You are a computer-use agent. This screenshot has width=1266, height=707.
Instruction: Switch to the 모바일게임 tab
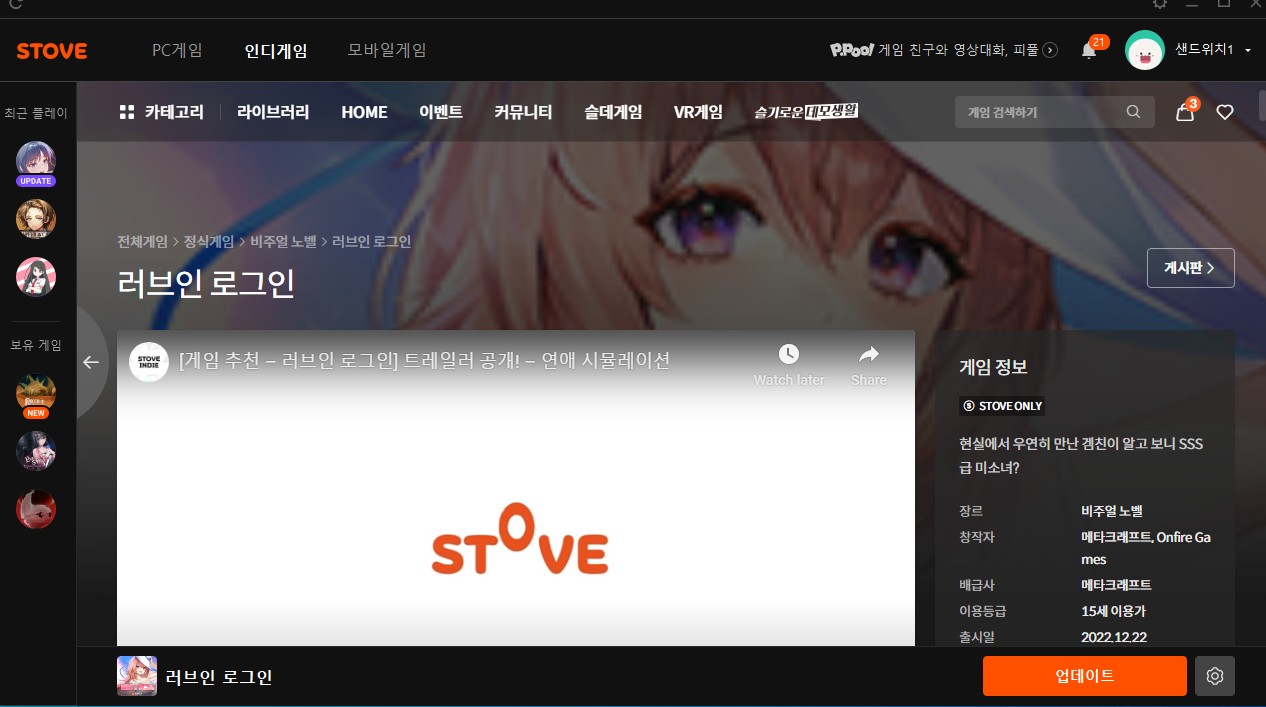tap(387, 50)
